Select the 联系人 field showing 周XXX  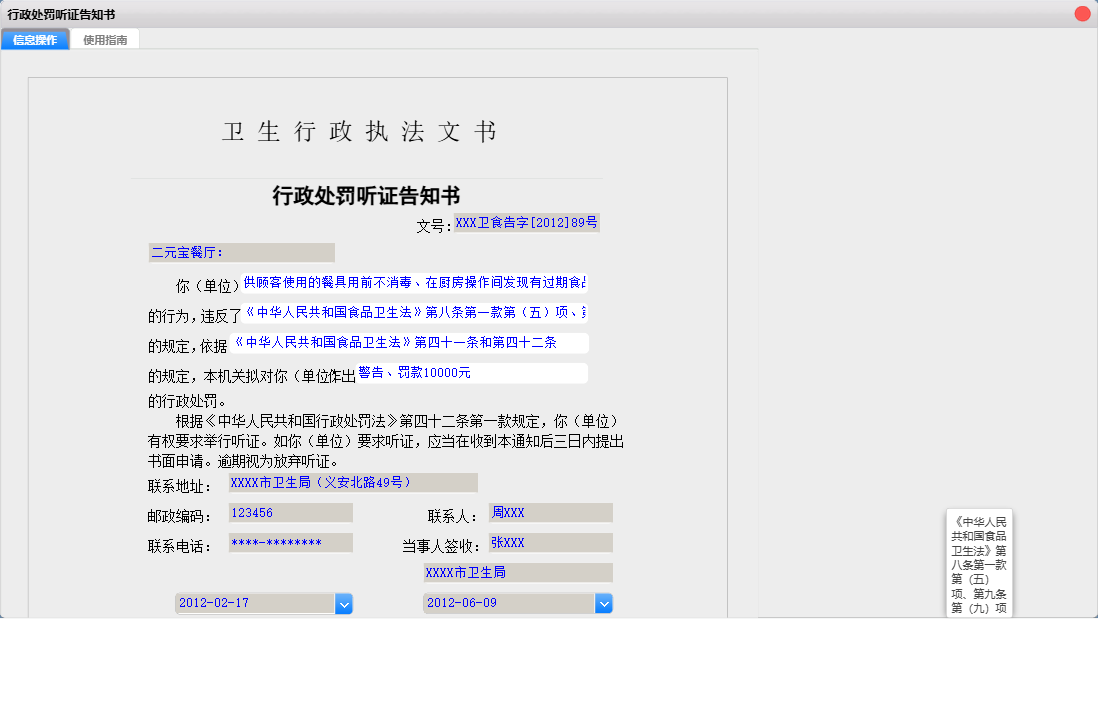point(550,512)
